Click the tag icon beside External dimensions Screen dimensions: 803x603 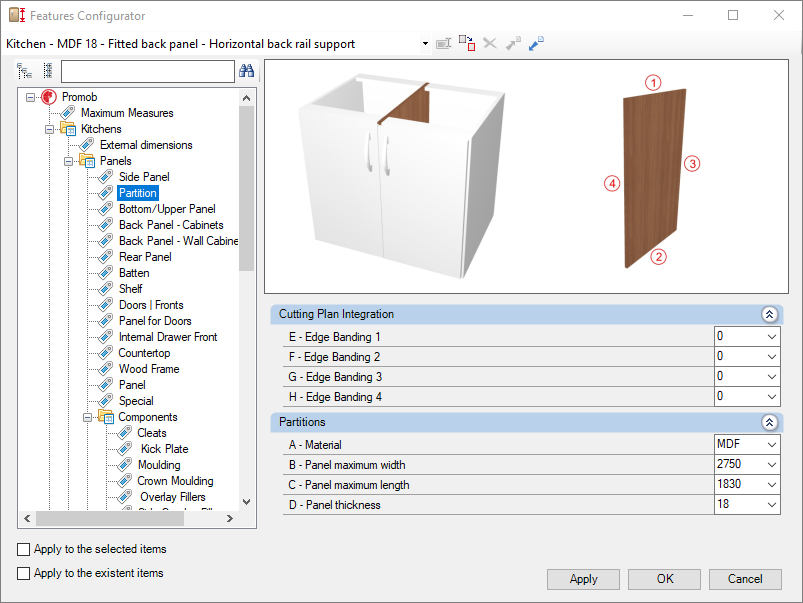click(x=87, y=145)
